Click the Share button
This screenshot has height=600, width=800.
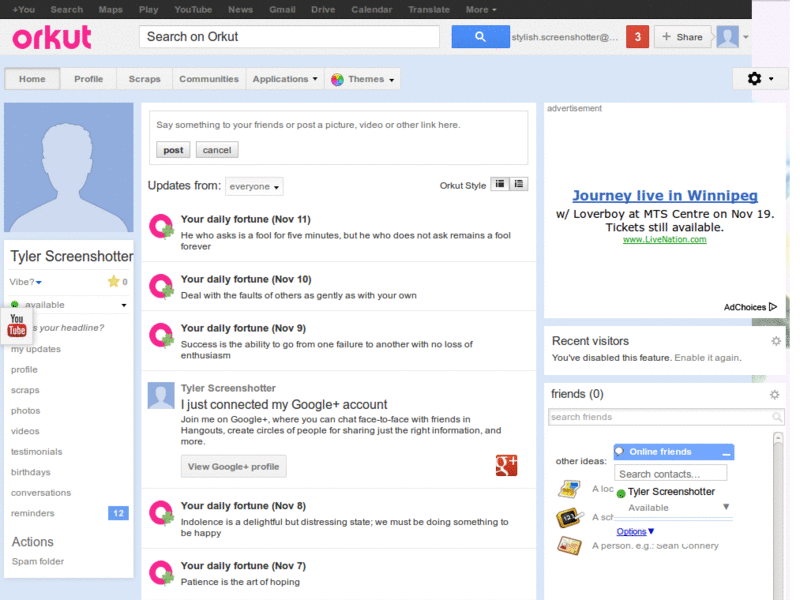pos(683,37)
